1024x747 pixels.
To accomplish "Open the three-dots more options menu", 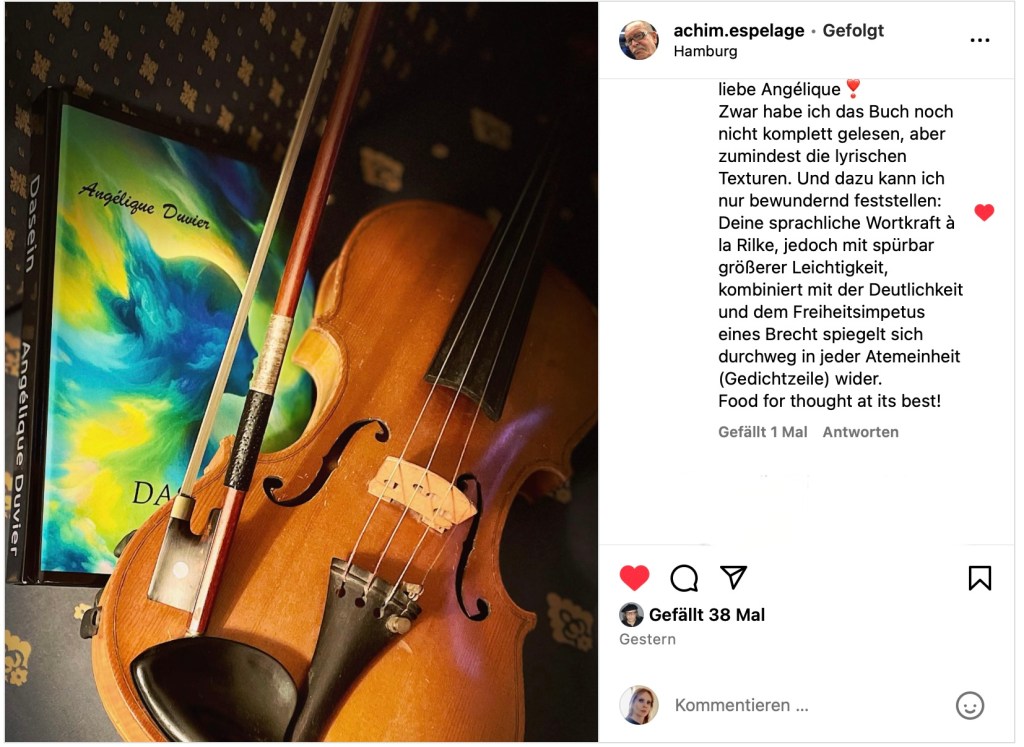I will click(980, 40).
